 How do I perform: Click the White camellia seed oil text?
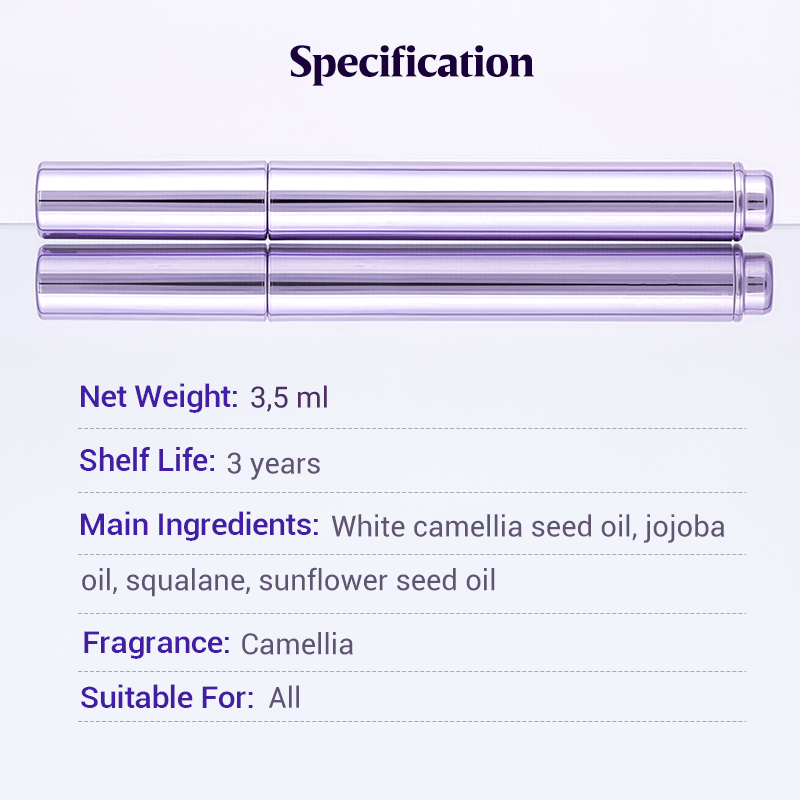pos(481,526)
